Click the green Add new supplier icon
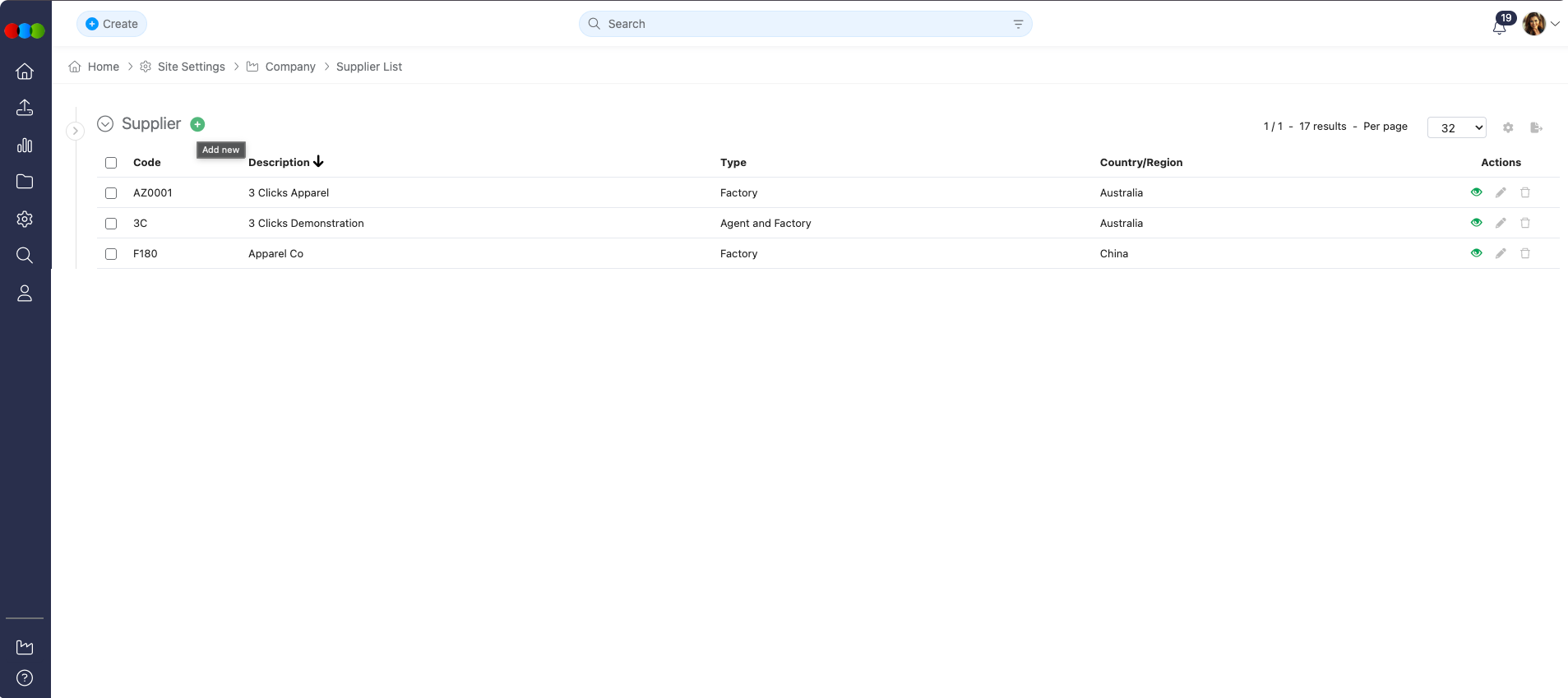 pyautogui.click(x=197, y=124)
